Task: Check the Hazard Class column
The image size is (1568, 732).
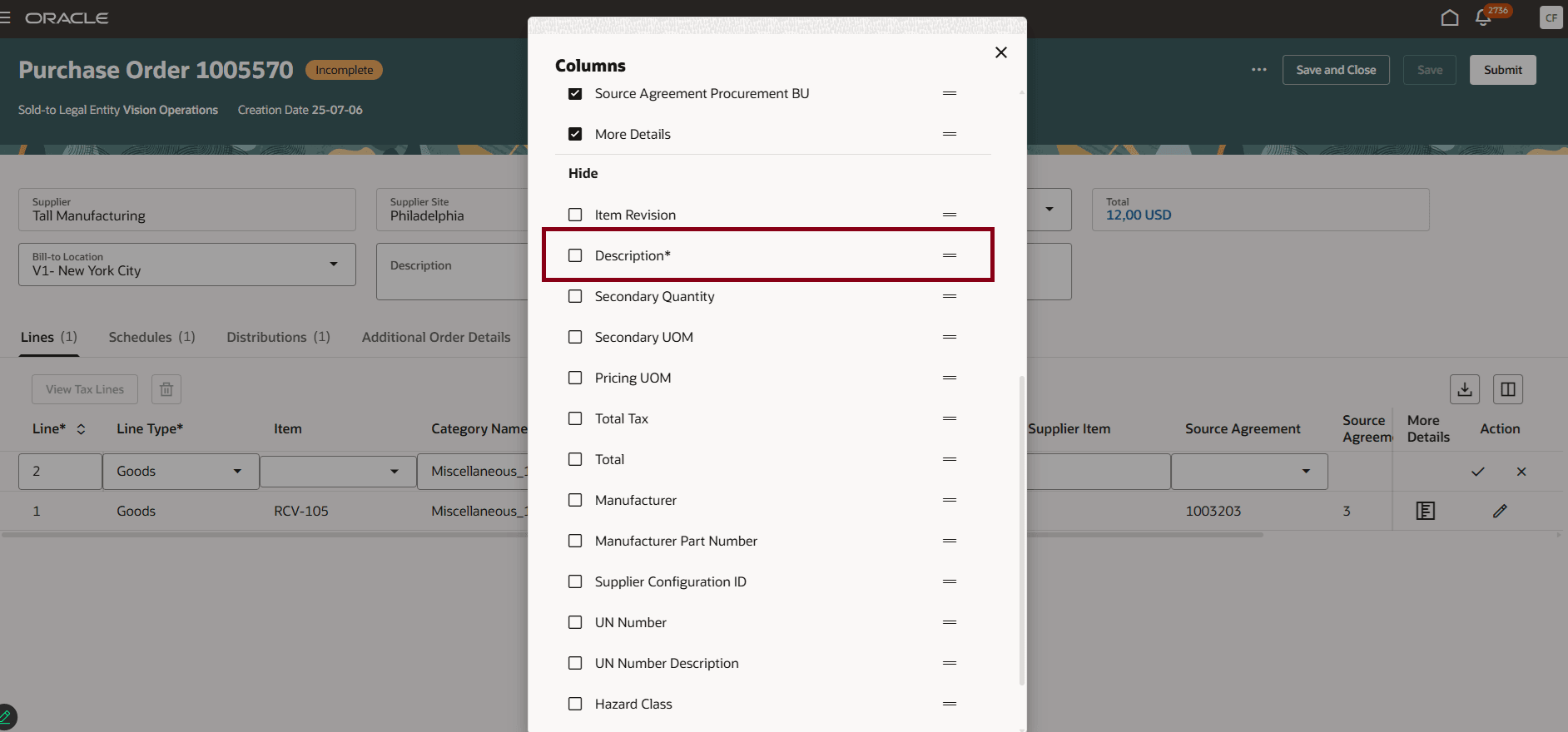Action: tap(575, 704)
